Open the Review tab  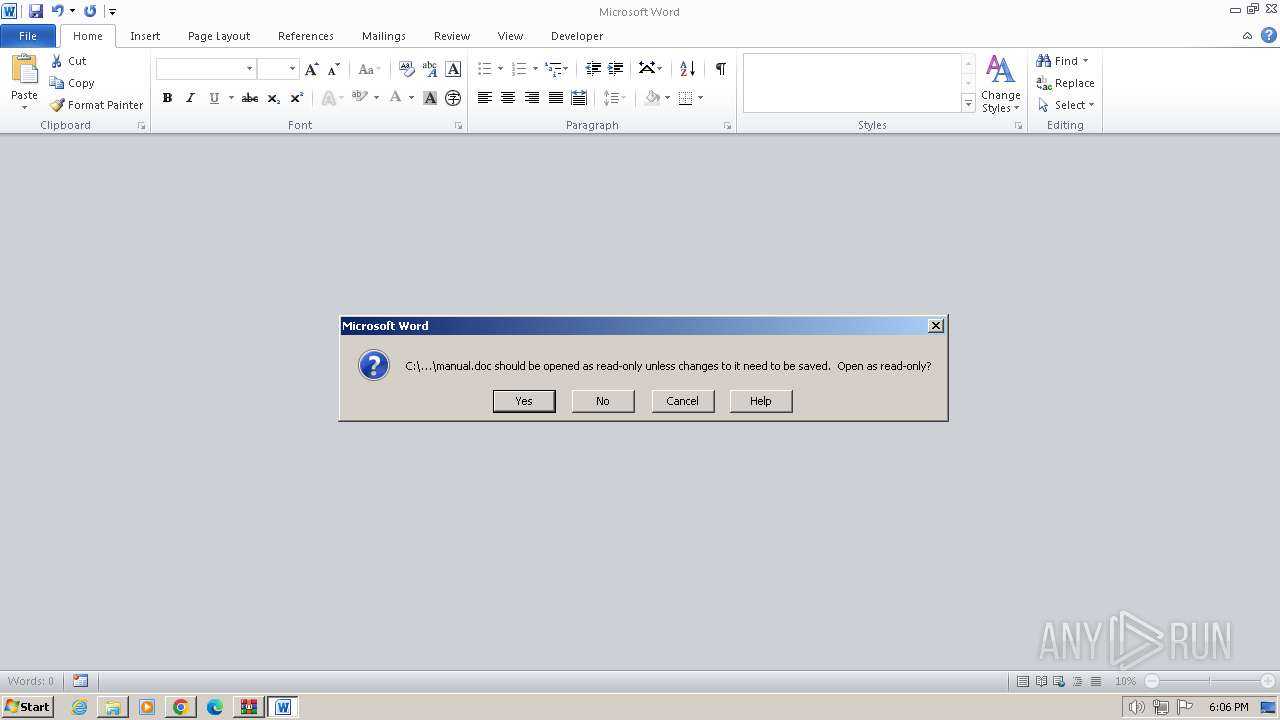[x=452, y=36]
